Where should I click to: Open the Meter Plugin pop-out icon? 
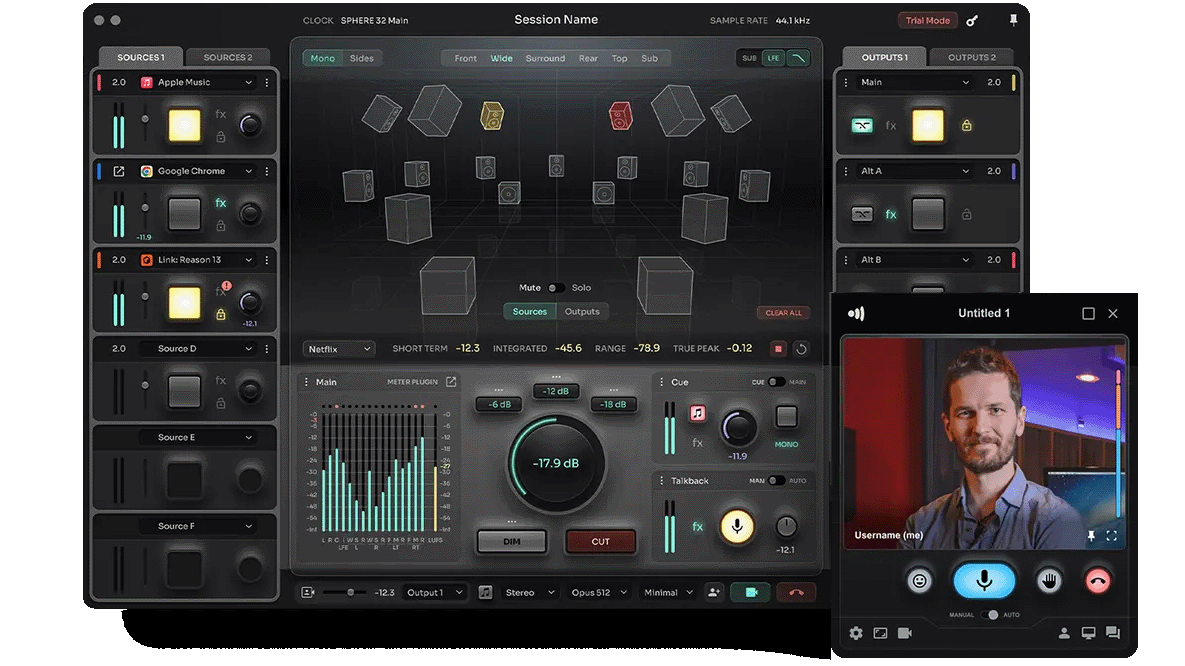click(451, 382)
